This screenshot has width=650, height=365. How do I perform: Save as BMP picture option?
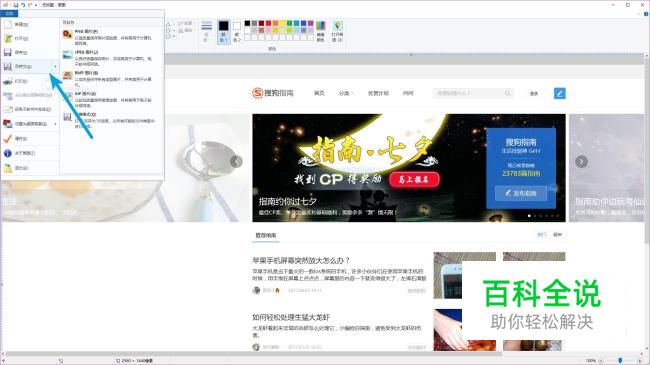tap(111, 79)
